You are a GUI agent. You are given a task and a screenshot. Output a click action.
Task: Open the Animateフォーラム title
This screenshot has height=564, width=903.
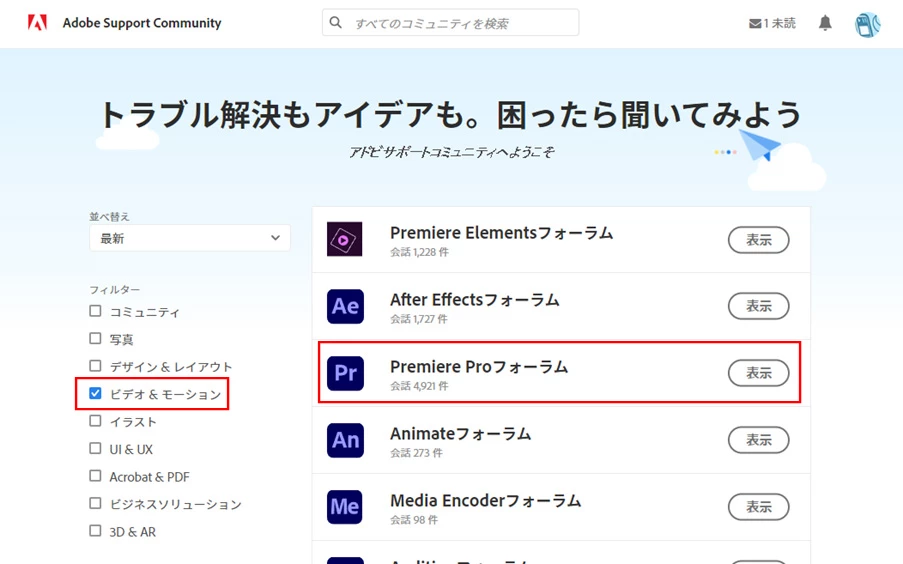(x=461, y=433)
